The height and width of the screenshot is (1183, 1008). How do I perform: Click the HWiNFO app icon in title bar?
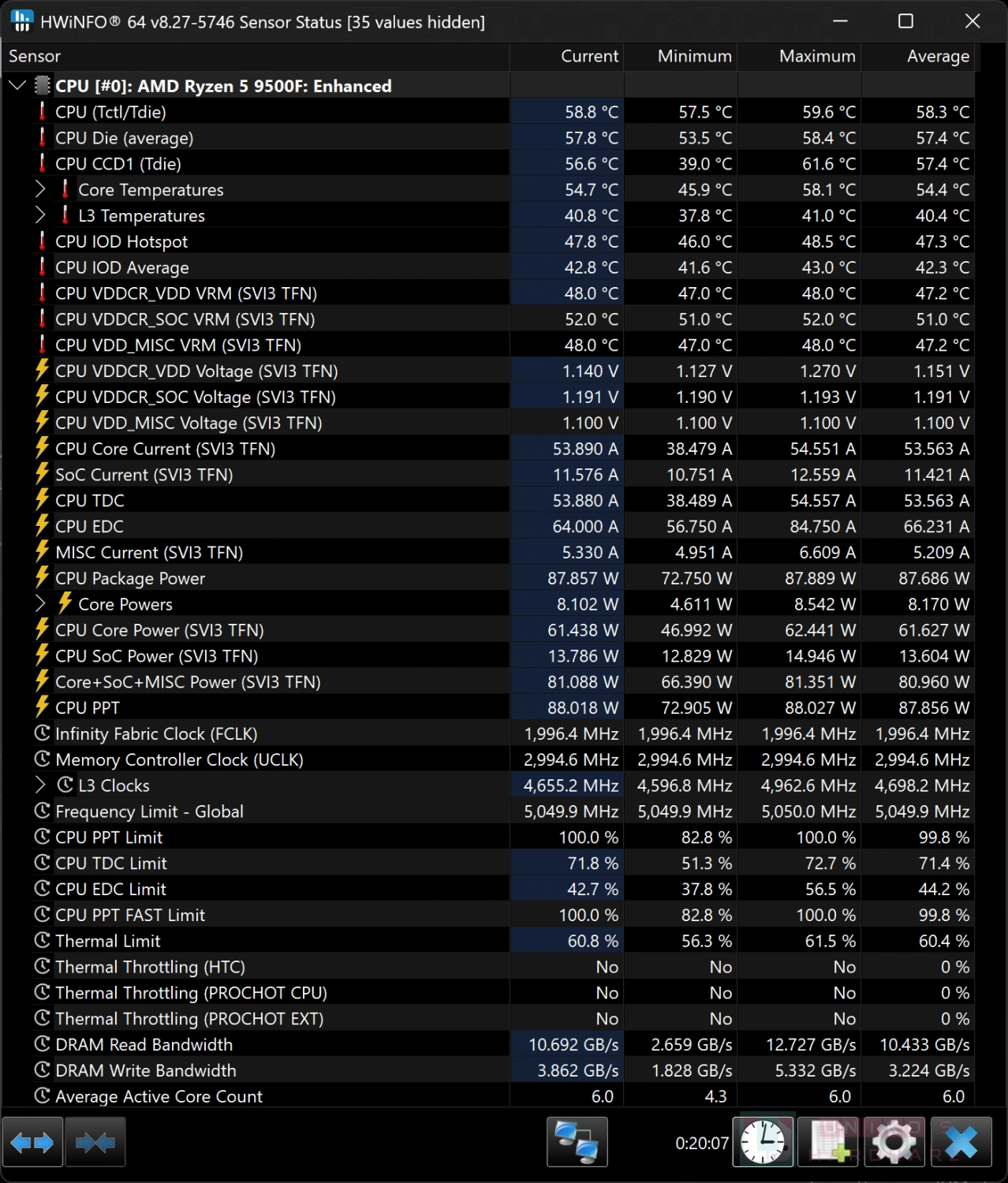(x=21, y=21)
